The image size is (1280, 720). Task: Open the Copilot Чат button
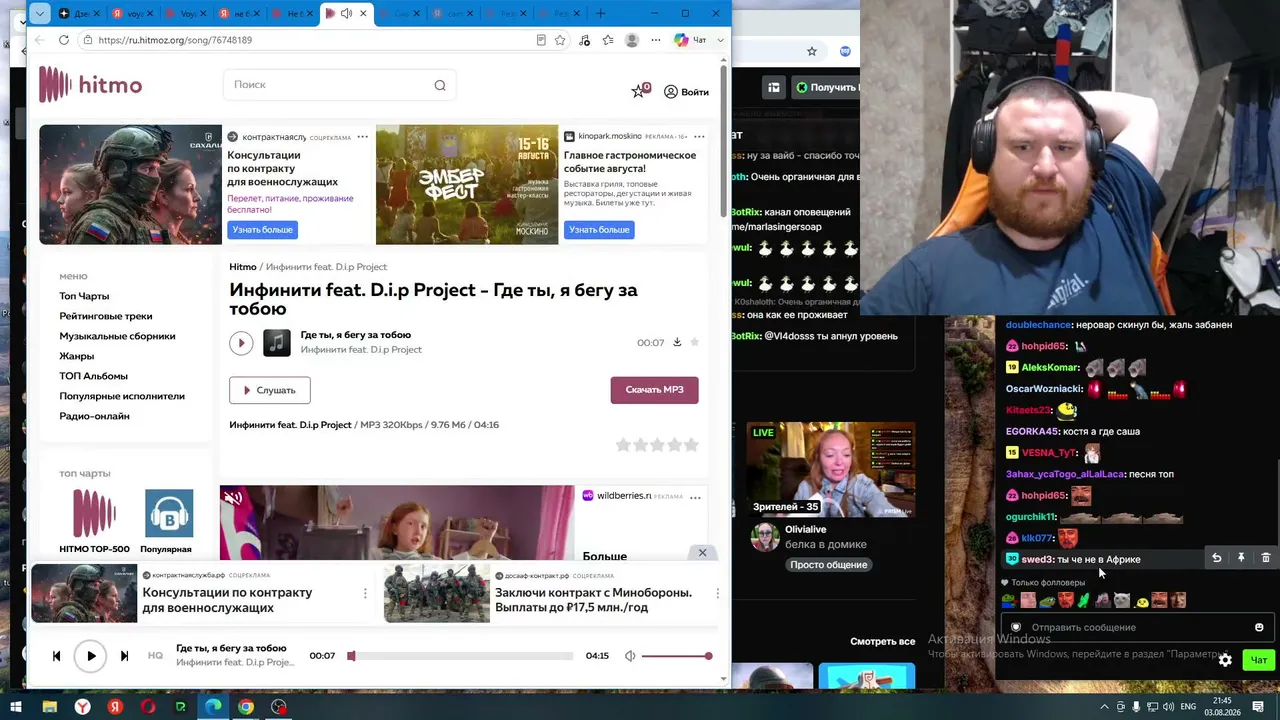691,40
